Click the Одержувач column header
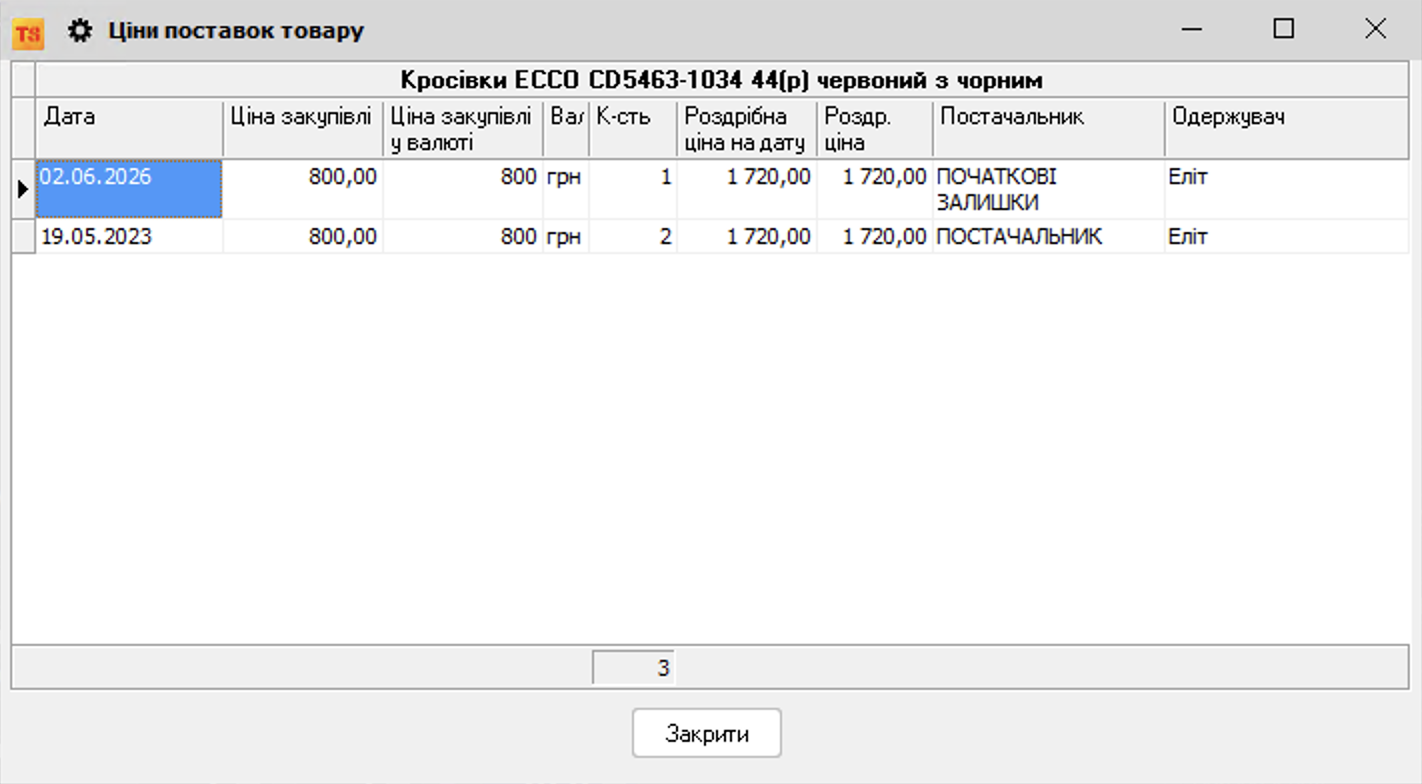1422x784 pixels. point(1287,127)
